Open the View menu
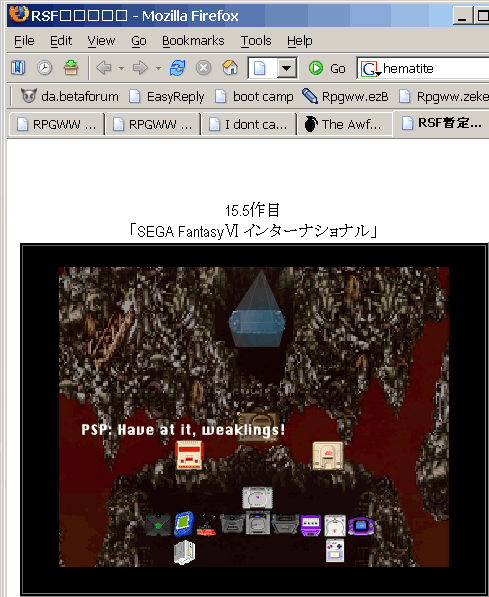 (x=101, y=41)
